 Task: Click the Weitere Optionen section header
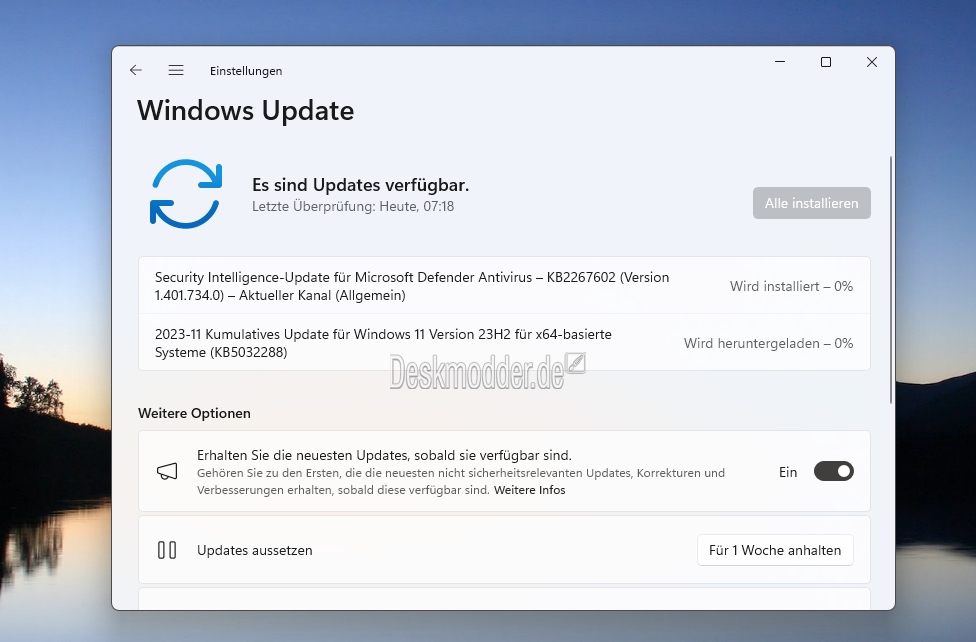(194, 413)
